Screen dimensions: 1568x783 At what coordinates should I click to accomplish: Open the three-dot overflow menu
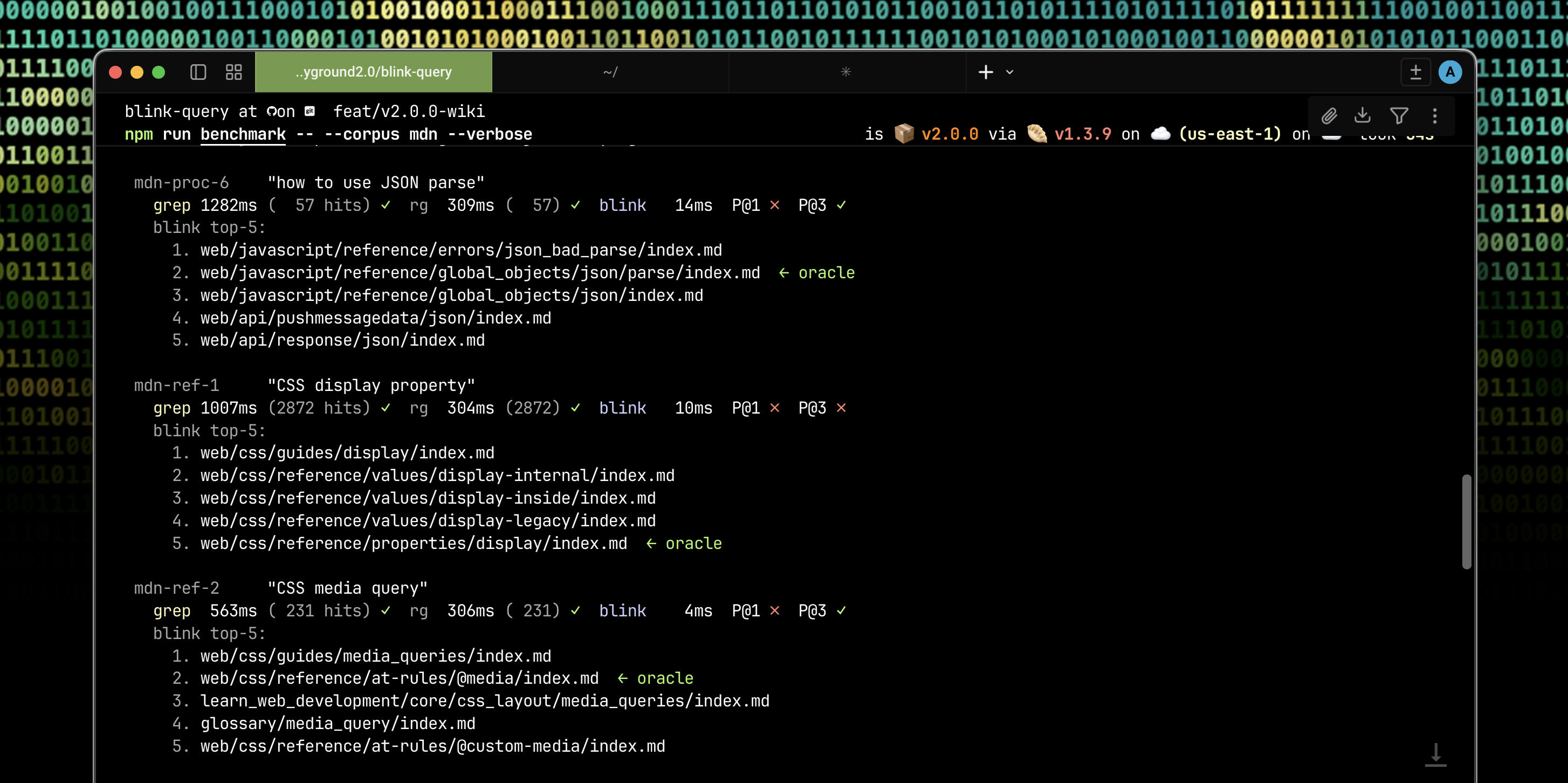(x=1435, y=116)
